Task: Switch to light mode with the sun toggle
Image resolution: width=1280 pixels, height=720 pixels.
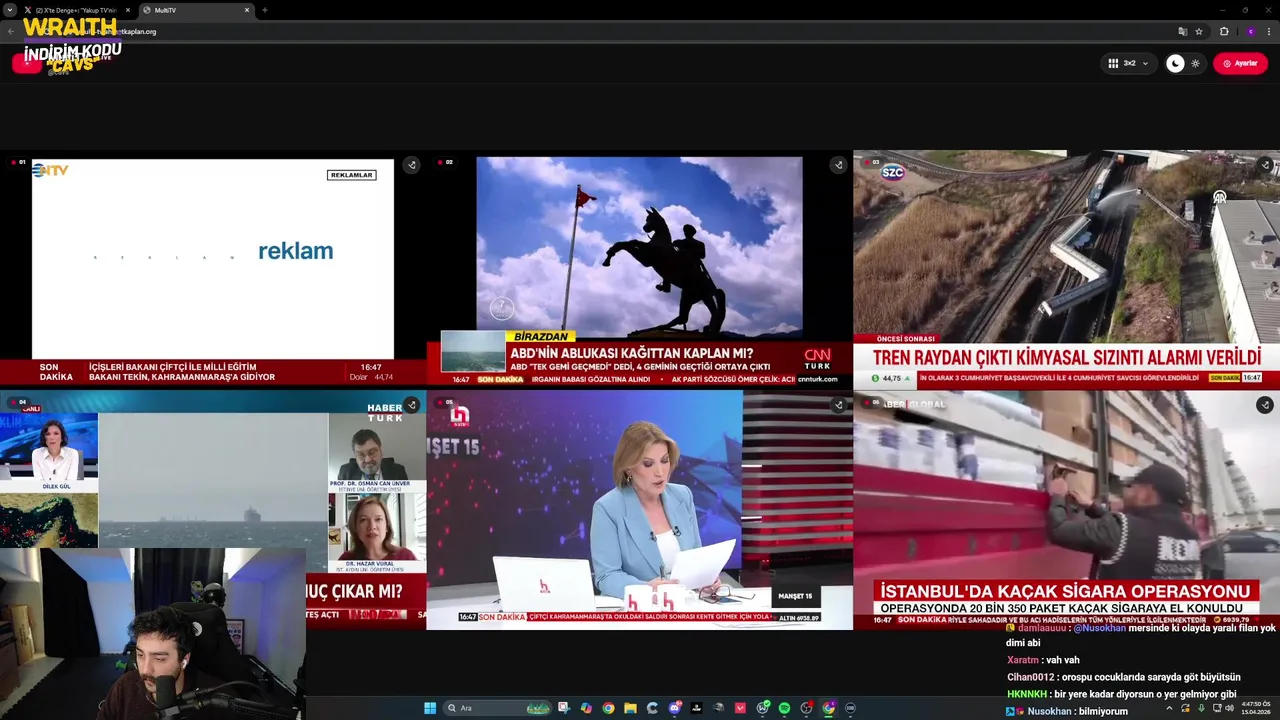Action: [1195, 63]
